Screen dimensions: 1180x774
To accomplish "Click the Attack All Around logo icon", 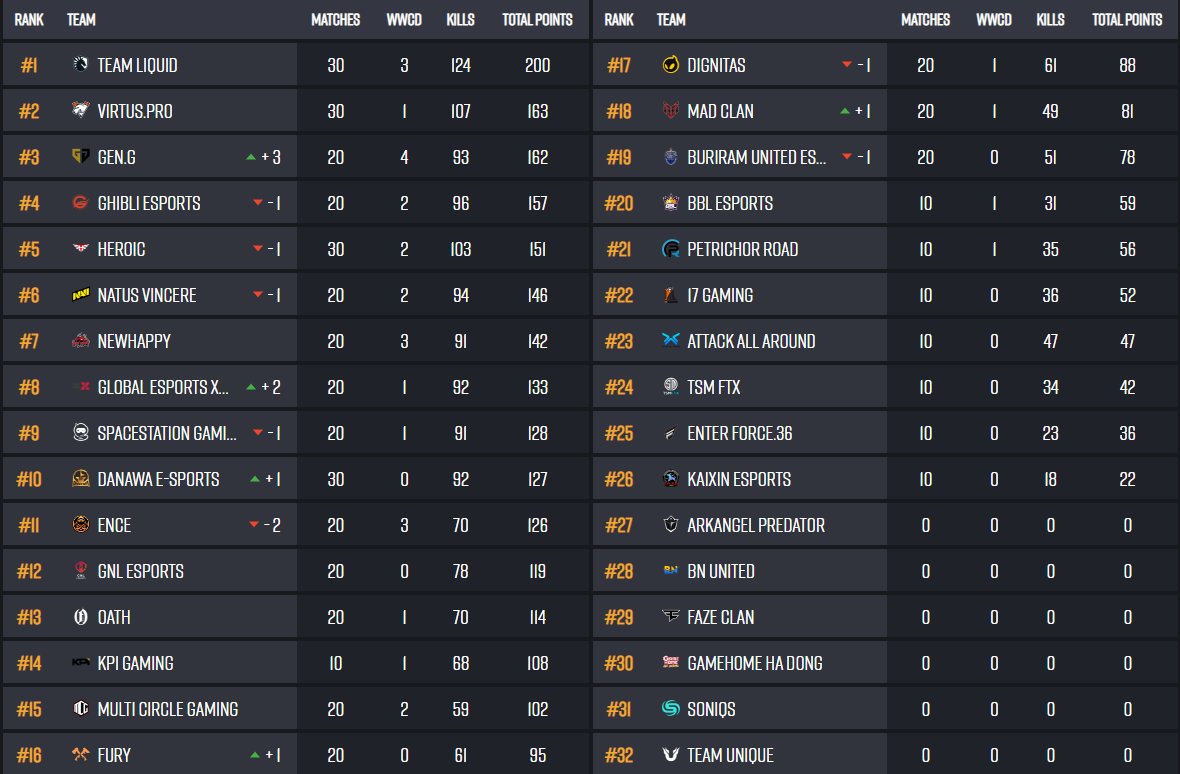I will tap(671, 339).
